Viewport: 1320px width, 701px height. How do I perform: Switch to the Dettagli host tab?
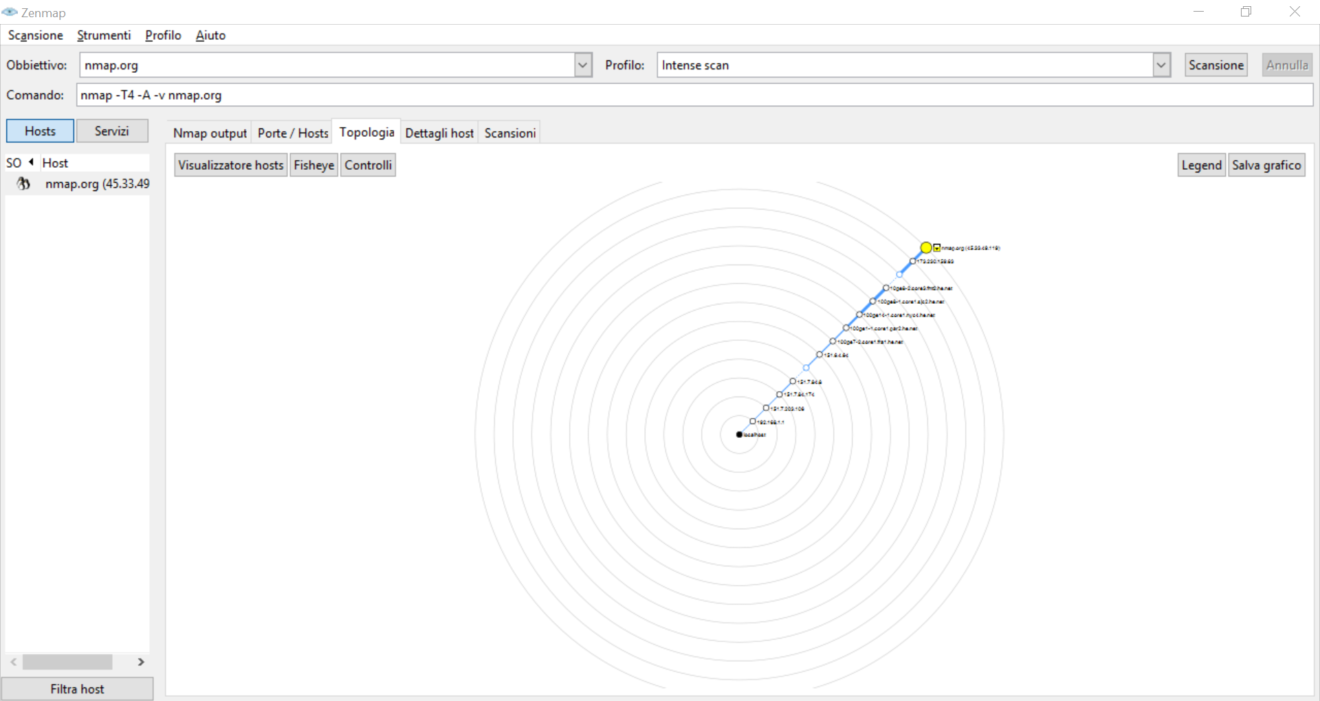[439, 132]
